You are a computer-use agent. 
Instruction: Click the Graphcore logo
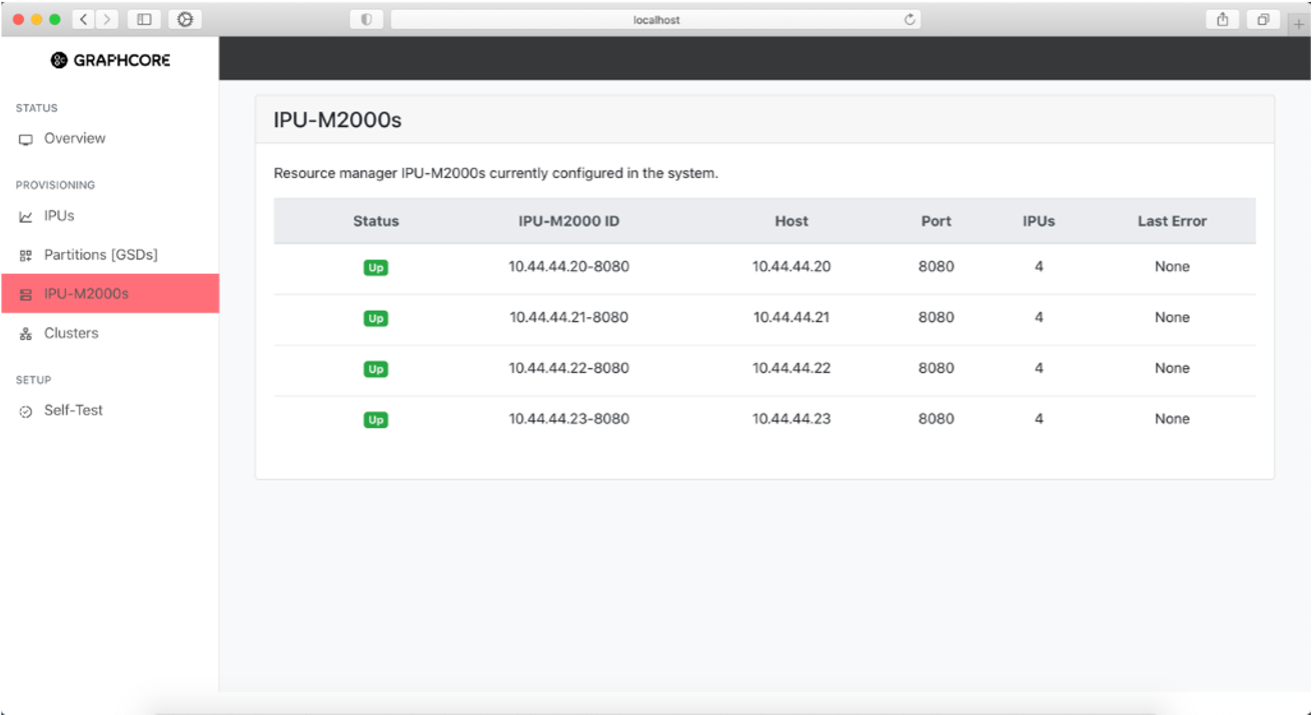(110, 60)
